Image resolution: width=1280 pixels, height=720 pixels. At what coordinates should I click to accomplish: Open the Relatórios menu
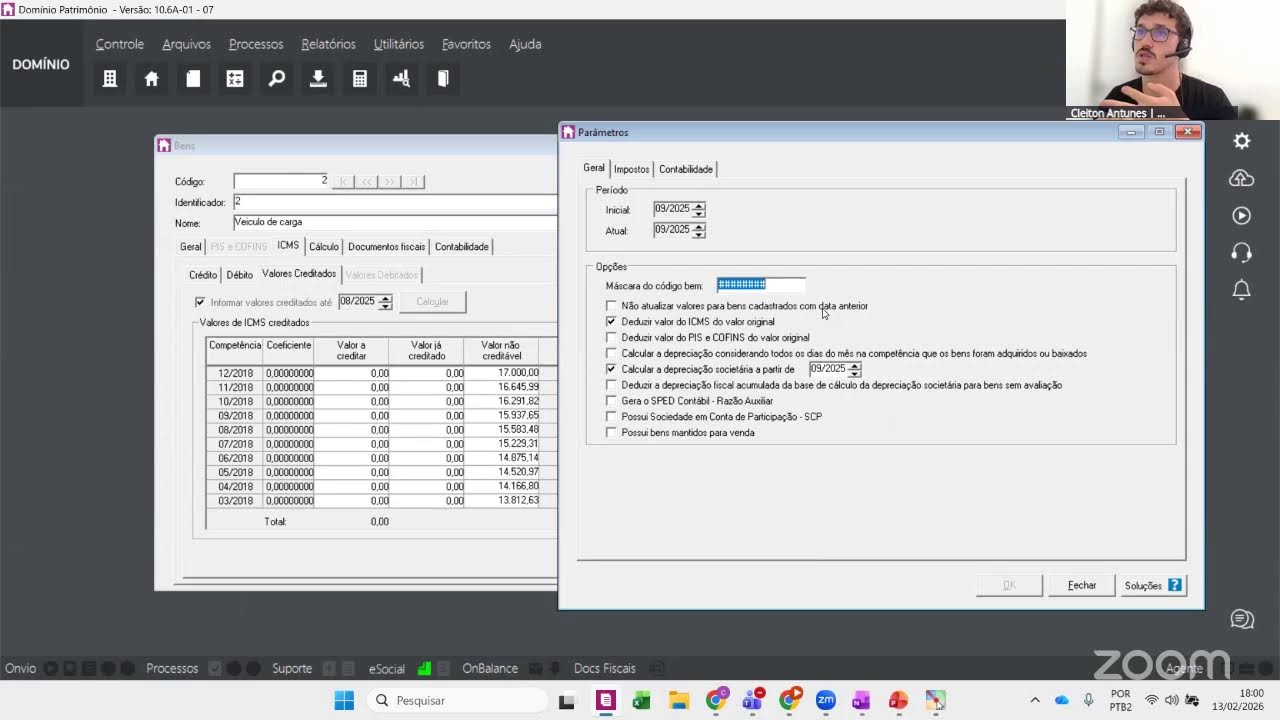coord(328,44)
